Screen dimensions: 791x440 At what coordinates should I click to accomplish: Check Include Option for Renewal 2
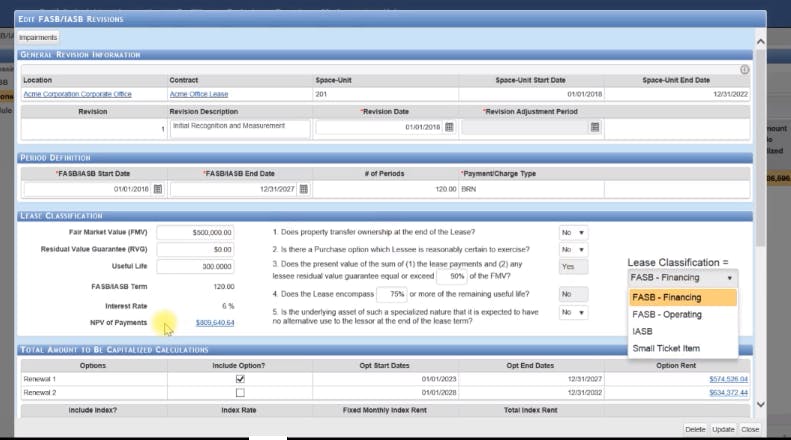tap(240, 392)
